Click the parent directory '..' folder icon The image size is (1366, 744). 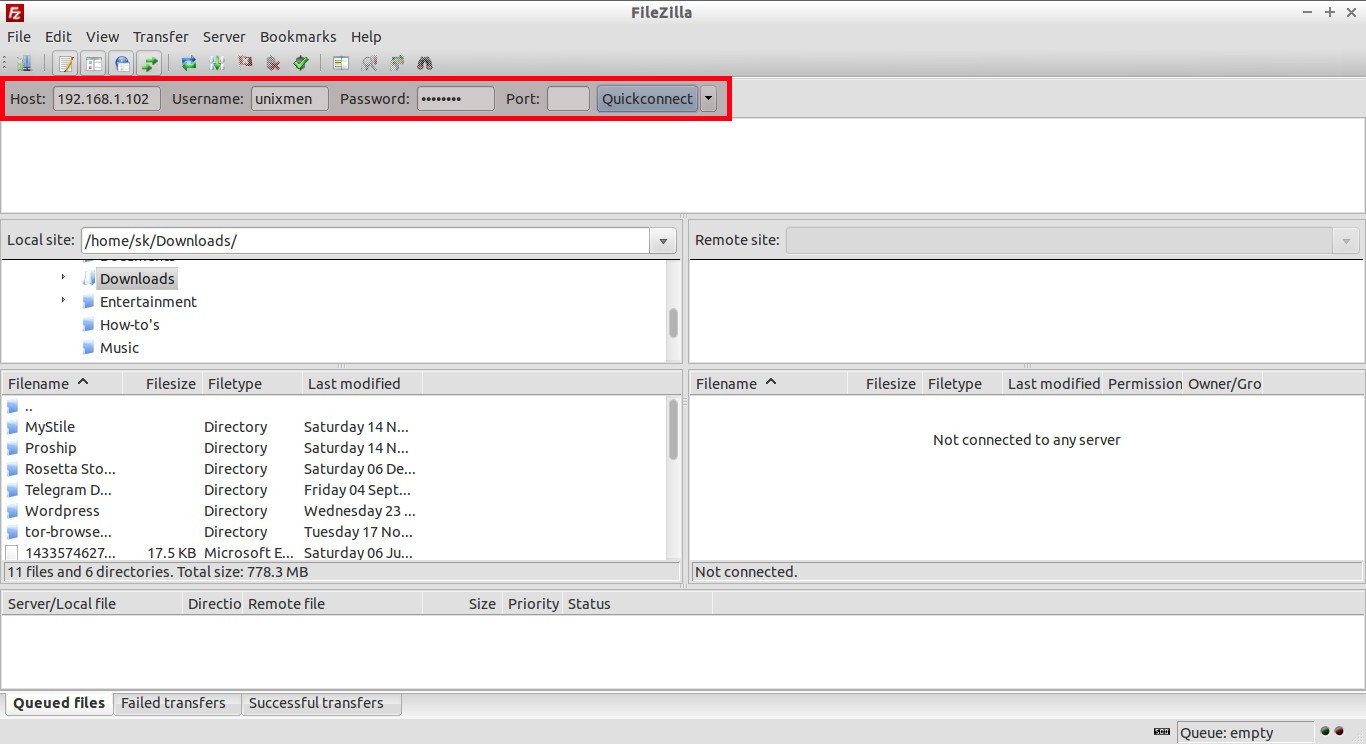tap(12, 406)
